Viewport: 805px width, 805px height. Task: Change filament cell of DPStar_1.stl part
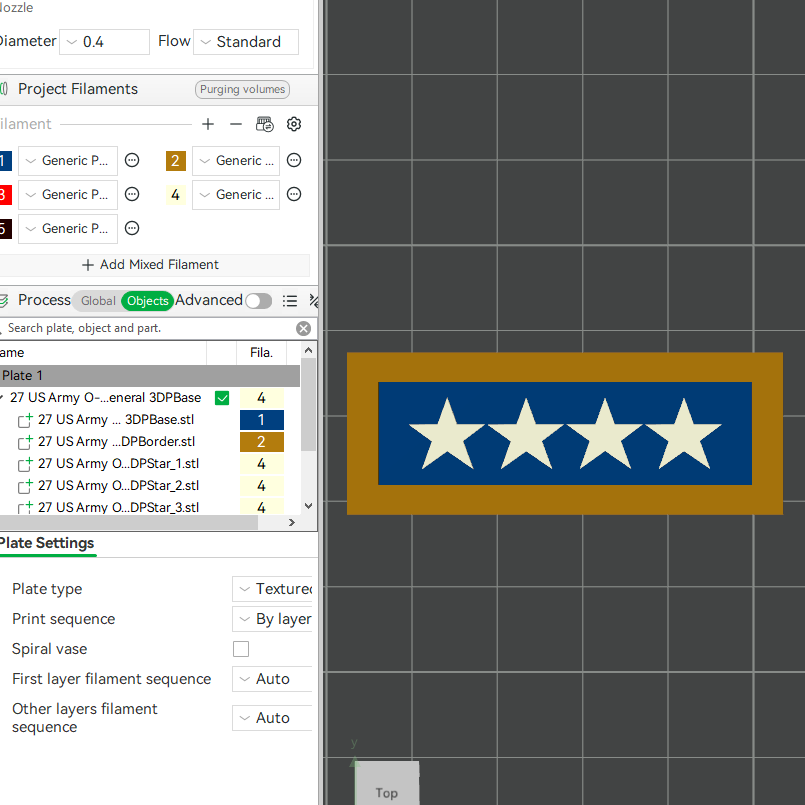point(262,464)
